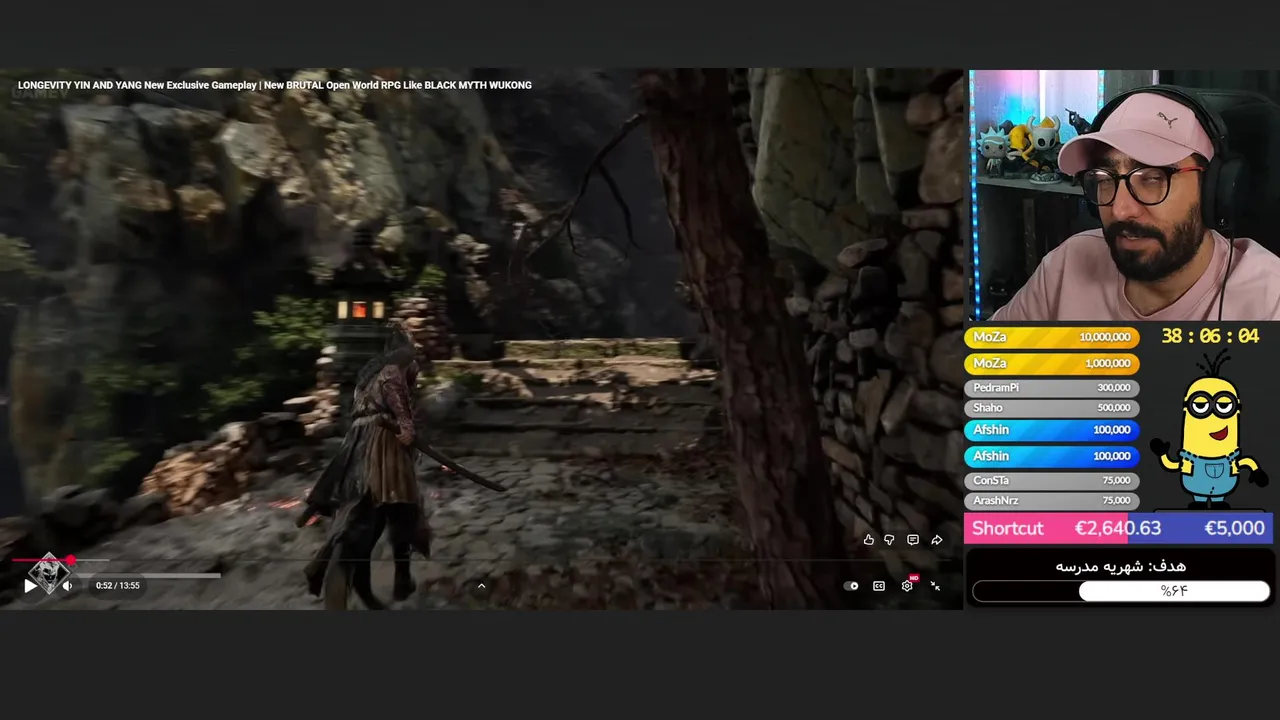1280x720 pixels.
Task: Click the ArashNrz 75,000 donor row
Action: point(1051,501)
